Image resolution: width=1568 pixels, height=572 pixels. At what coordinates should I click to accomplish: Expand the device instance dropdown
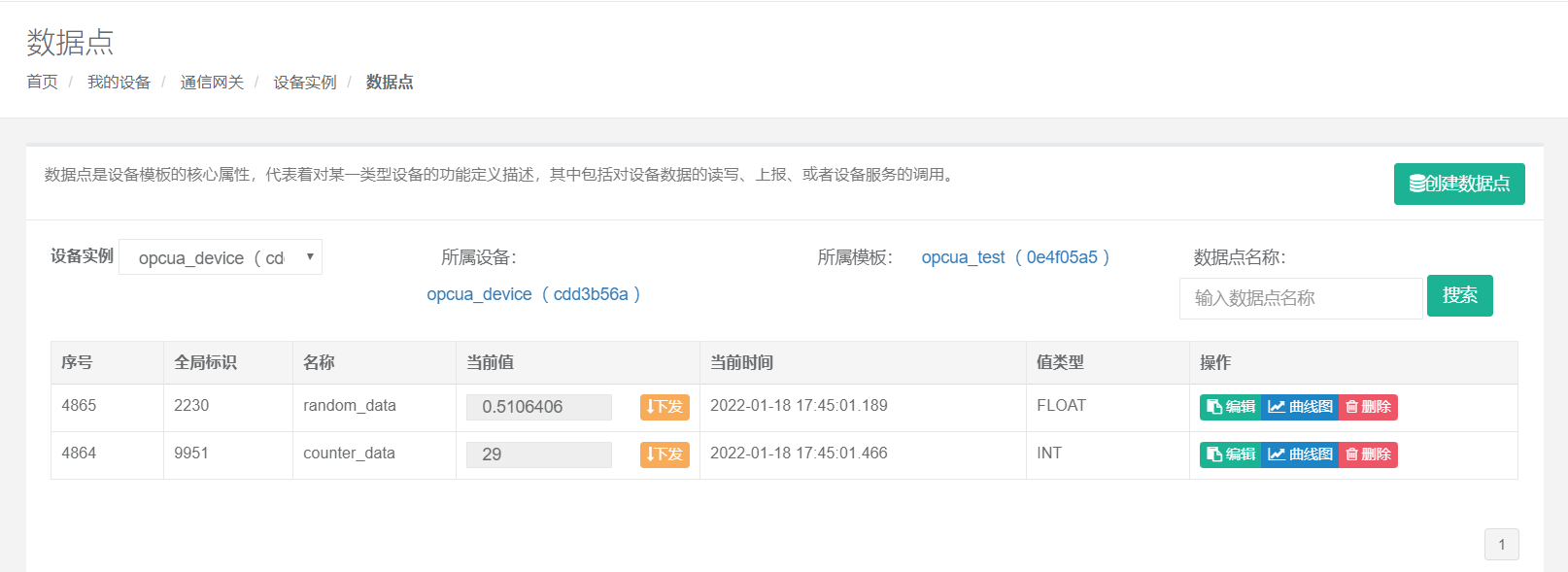coord(221,257)
